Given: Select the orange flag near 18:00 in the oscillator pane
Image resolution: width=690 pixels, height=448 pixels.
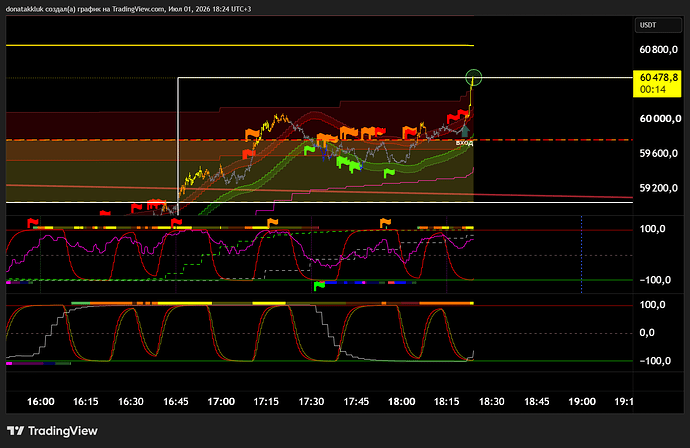Looking at the screenshot, I should click(385, 222).
